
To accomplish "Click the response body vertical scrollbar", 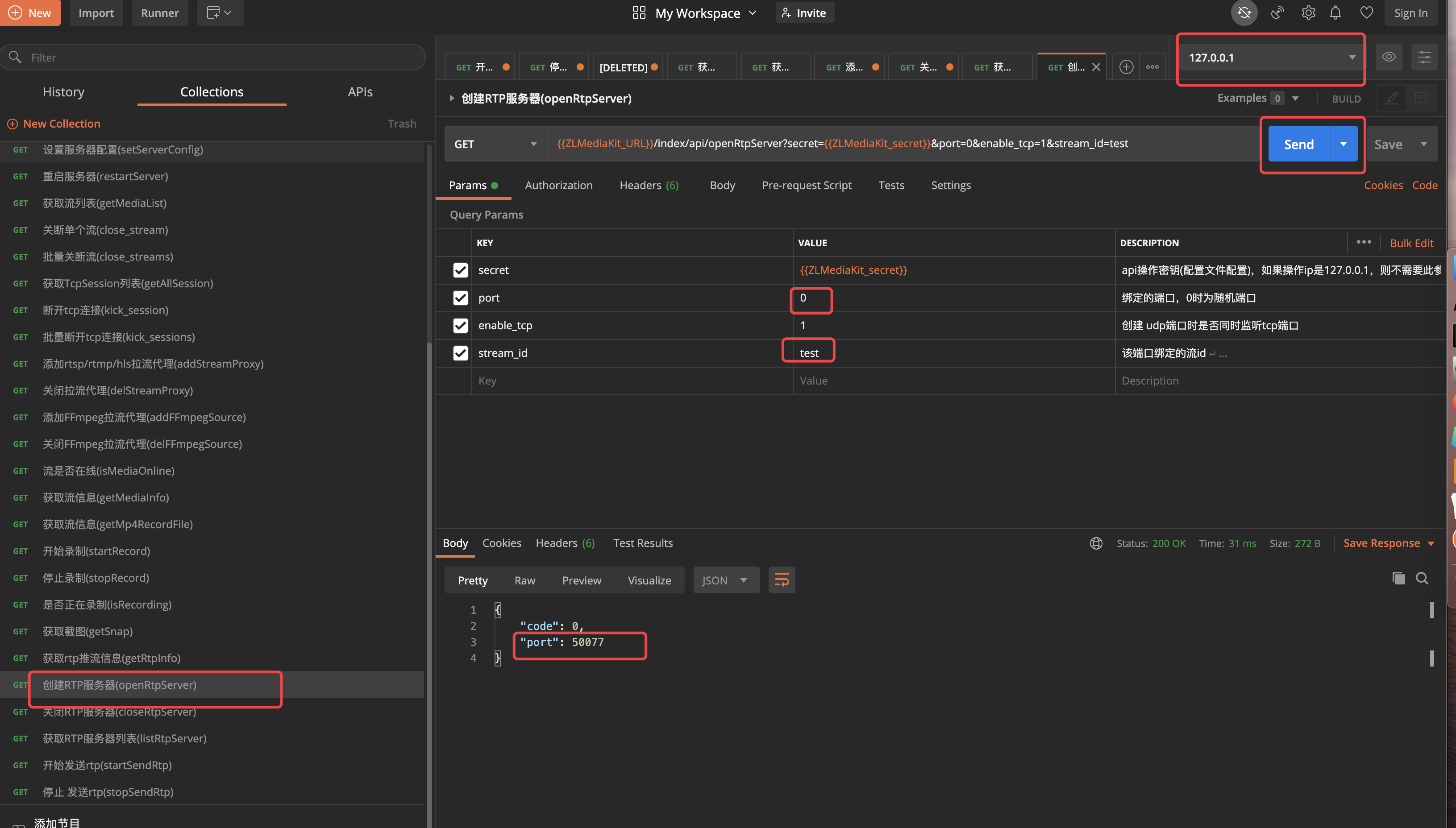I will [1431, 611].
